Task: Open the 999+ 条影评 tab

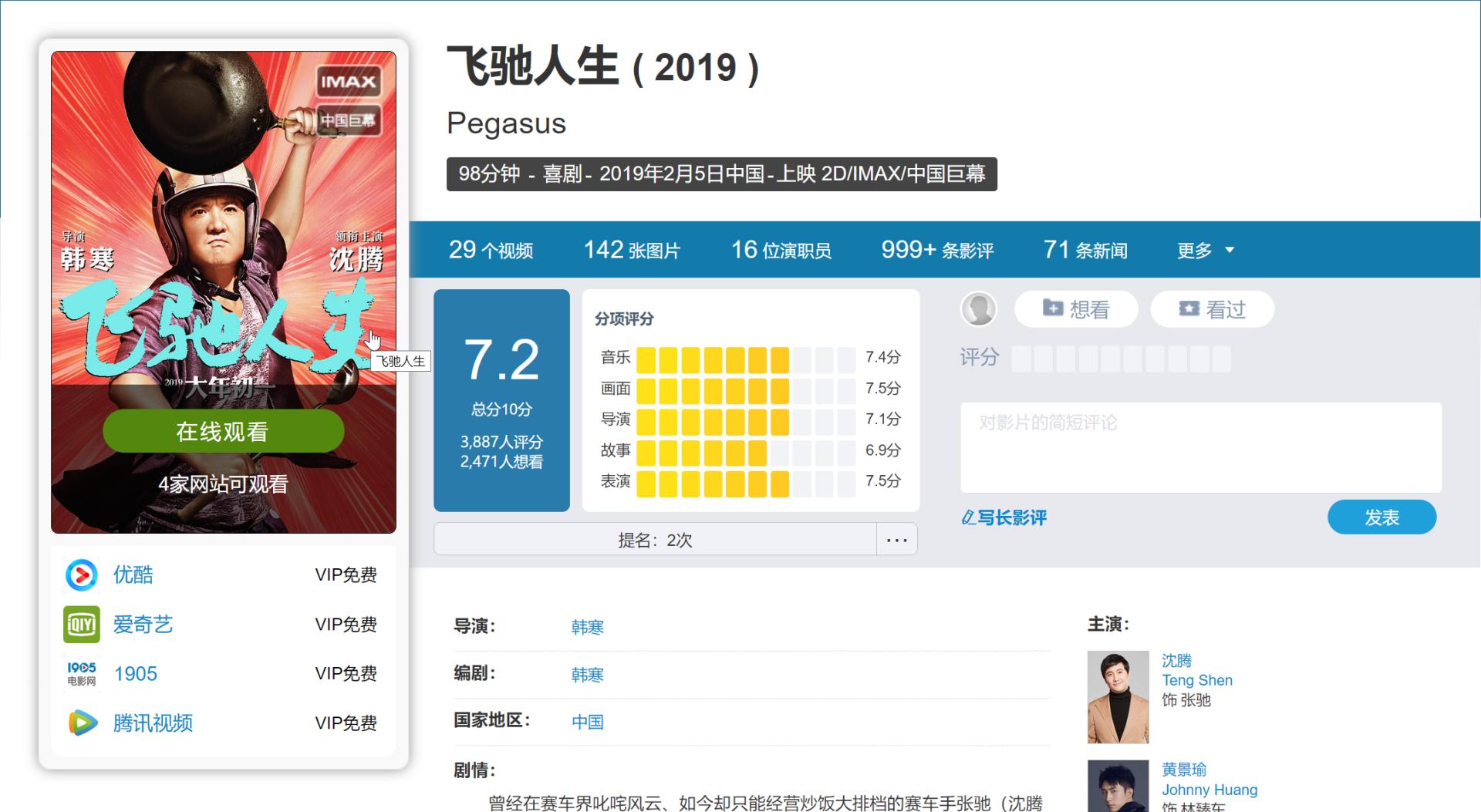Action: 937,249
